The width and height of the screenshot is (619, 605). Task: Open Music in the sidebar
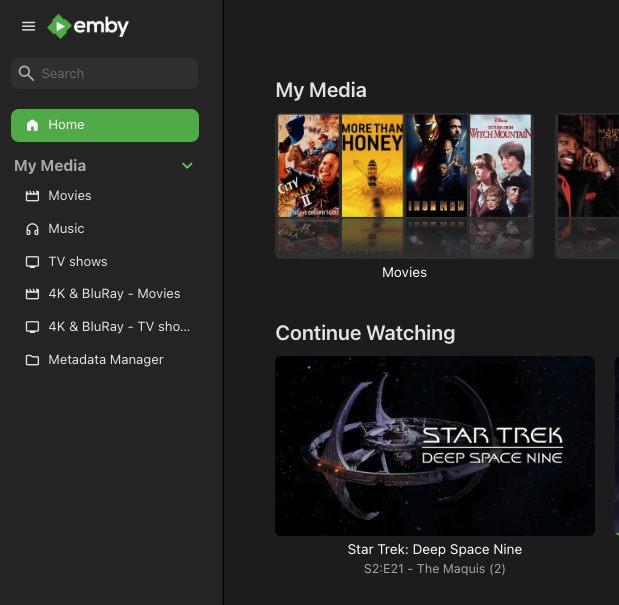pos(105,229)
